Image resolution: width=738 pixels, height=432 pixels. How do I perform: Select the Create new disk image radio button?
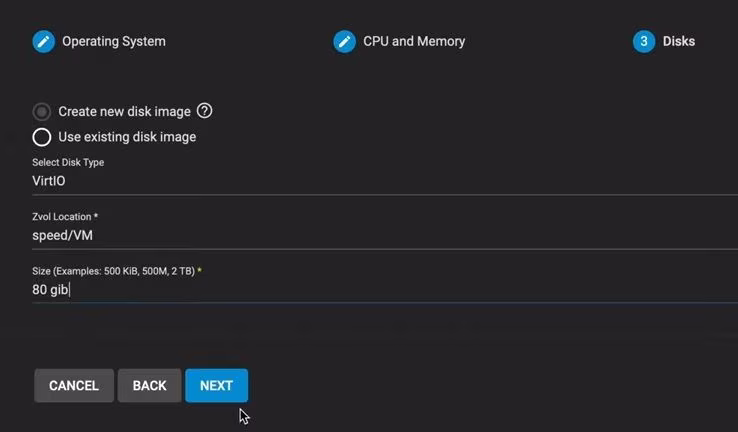point(42,112)
